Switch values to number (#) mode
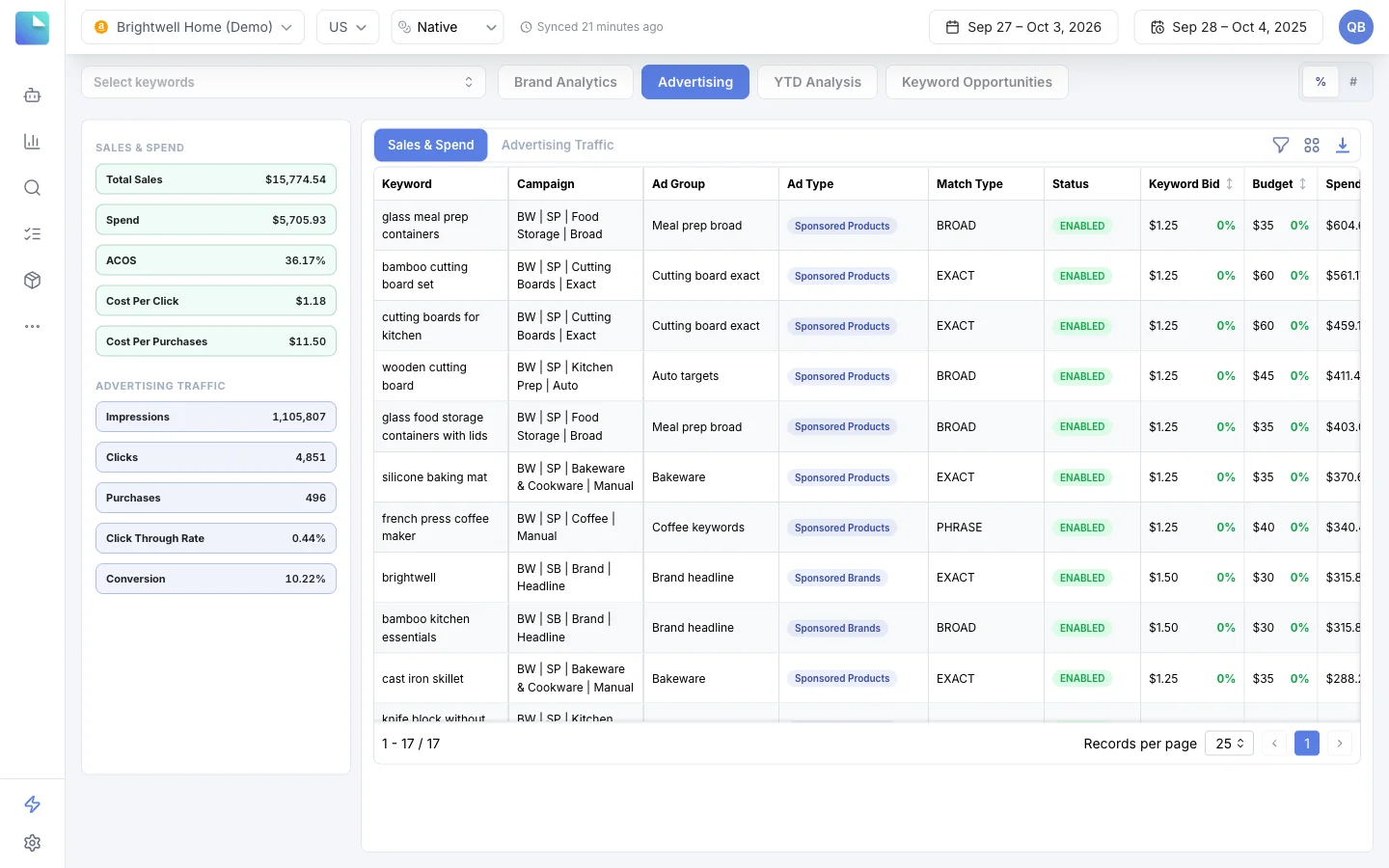This screenshot has height=868, width=1389. [x=1353, y=82]
